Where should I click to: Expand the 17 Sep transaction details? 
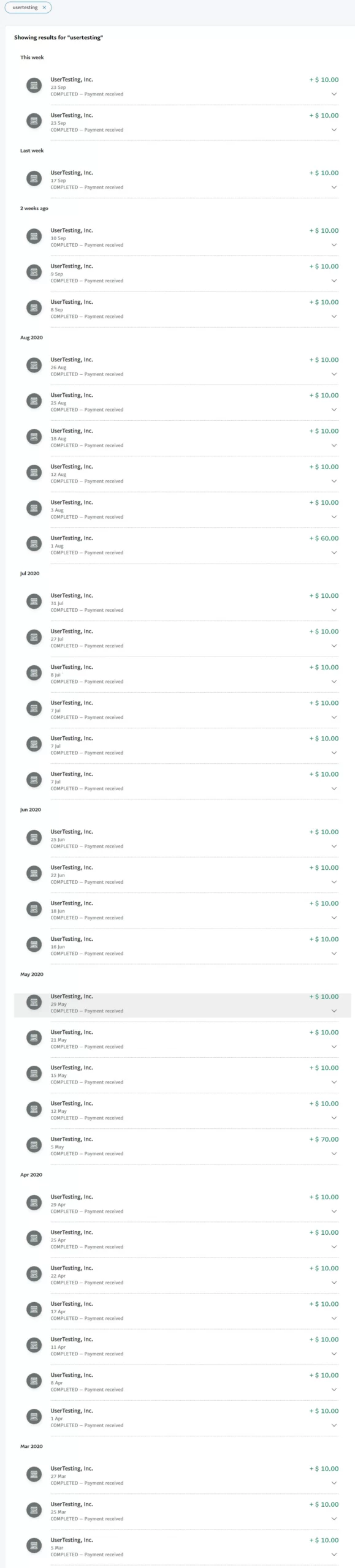tap(334, 187)
